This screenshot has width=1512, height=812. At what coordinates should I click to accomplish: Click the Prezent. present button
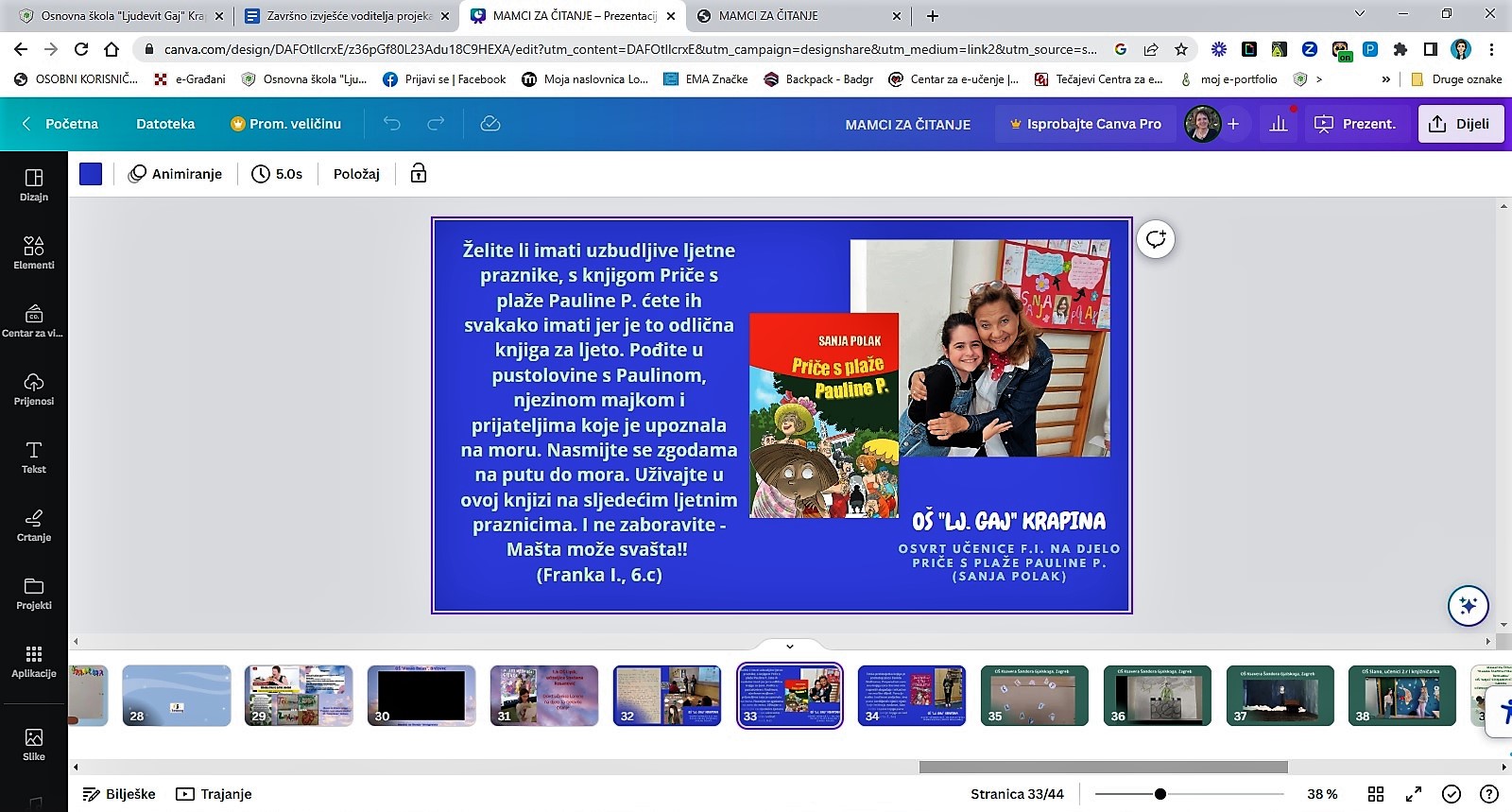pos(1356,124)
